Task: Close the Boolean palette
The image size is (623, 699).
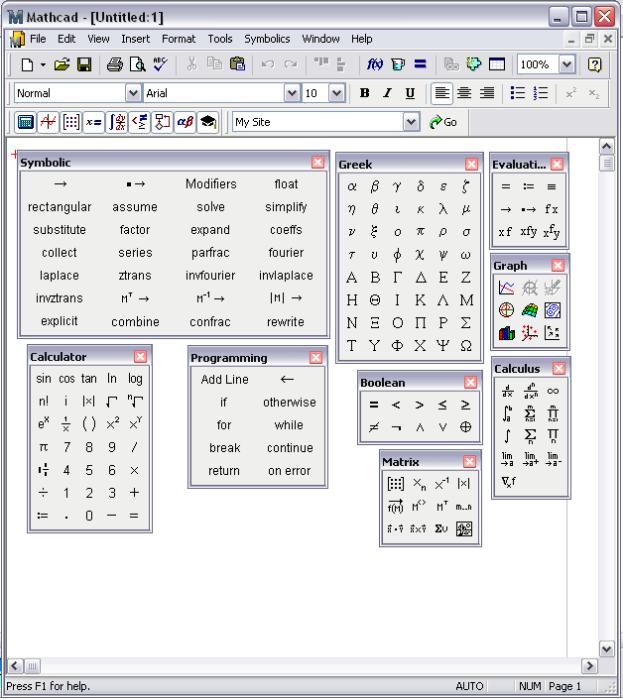Action: pos(470,382)
